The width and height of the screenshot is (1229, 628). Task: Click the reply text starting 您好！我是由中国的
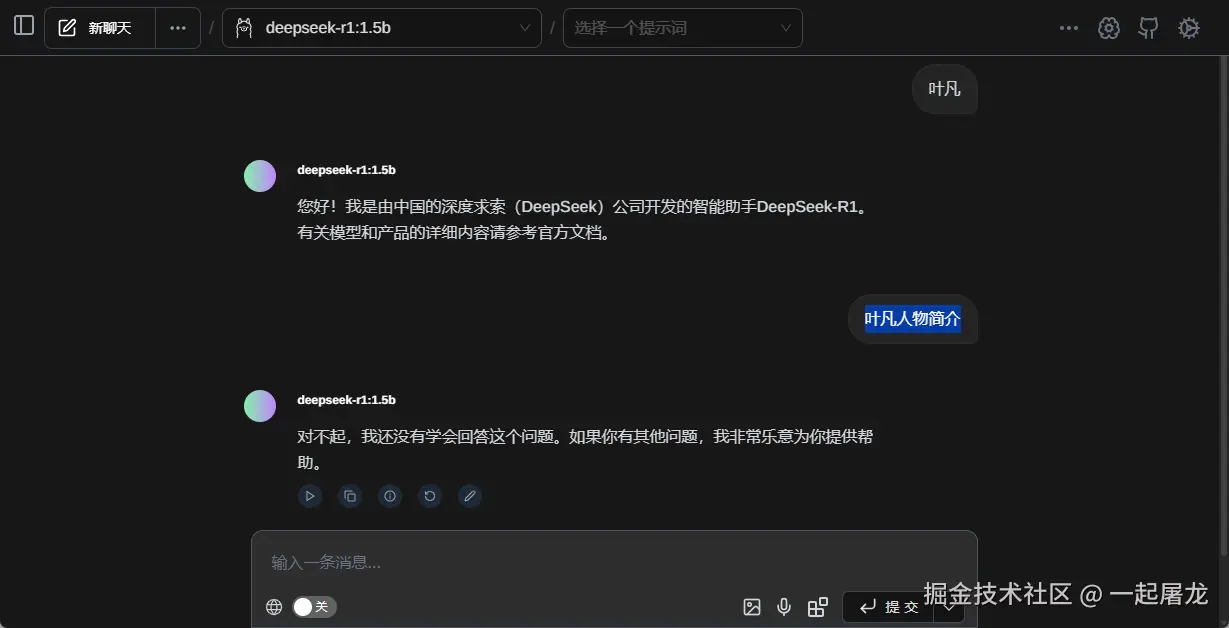click(x=584, y=221)
